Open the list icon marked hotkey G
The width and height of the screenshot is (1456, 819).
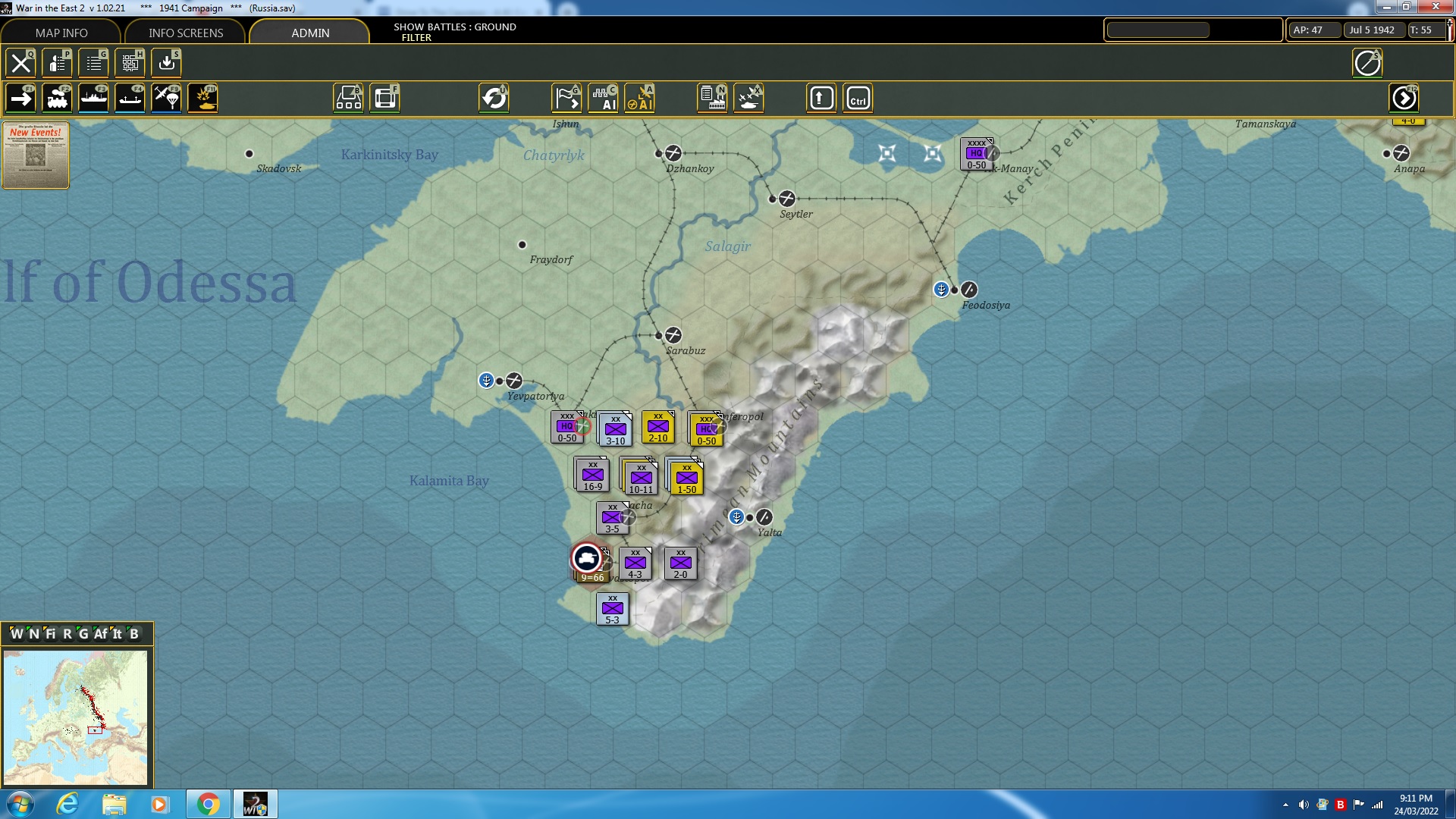click(94, 63)
